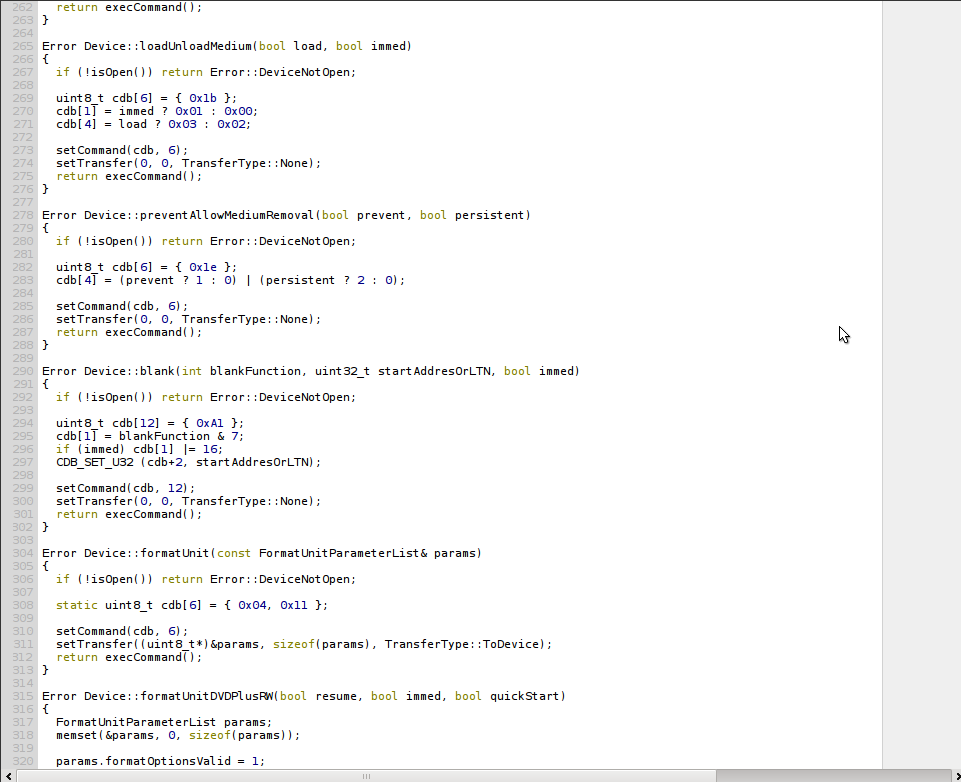Click 'execCommand' on line 262
The height and width of the screenshot is (782, 961).
click(x=143, y=7)
